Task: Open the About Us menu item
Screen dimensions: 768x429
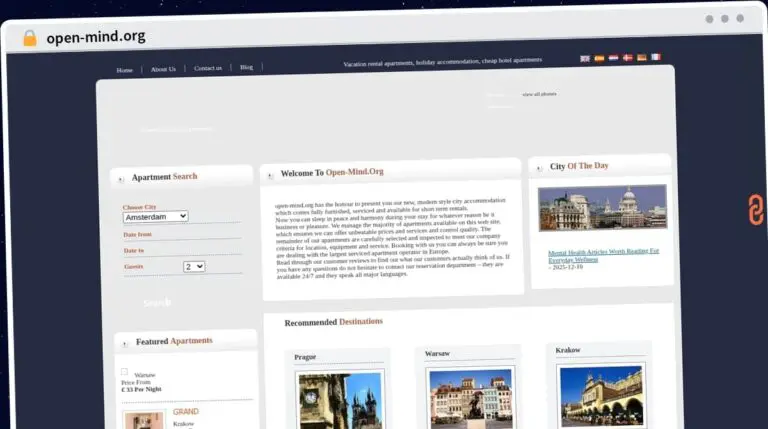Action: [x=163, y=69]
